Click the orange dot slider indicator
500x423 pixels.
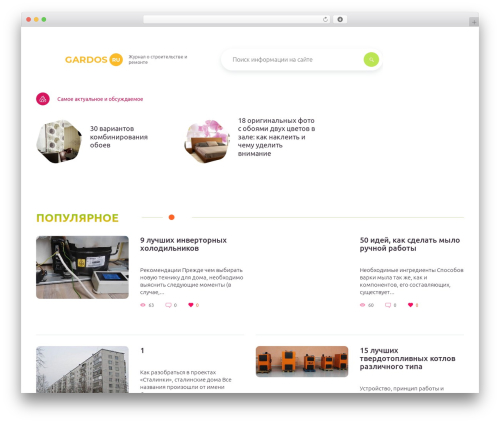171,217
